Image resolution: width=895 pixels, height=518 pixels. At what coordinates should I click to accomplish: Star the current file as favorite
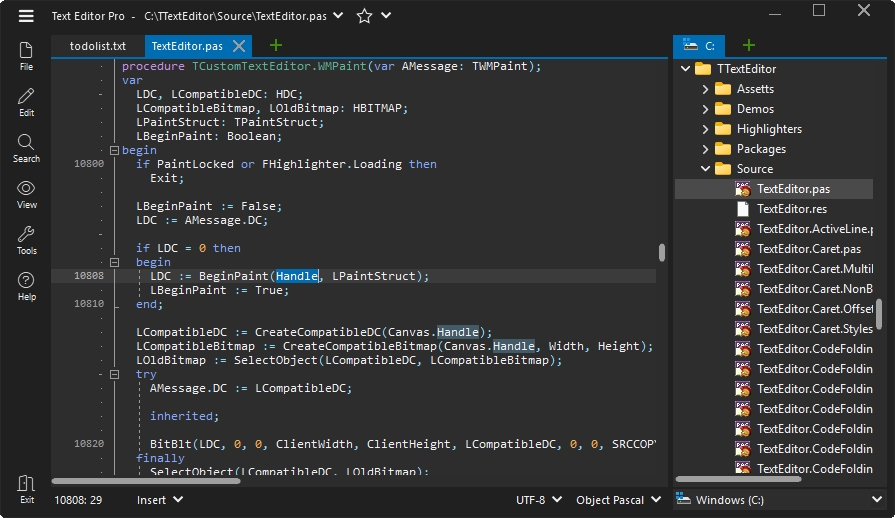[x=365, y=16]
